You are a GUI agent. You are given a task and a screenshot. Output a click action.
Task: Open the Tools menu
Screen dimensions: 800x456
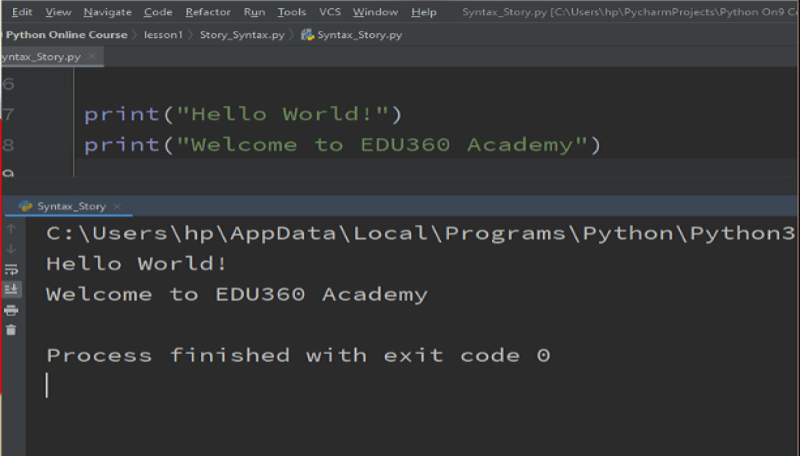(x=292, y=12)
